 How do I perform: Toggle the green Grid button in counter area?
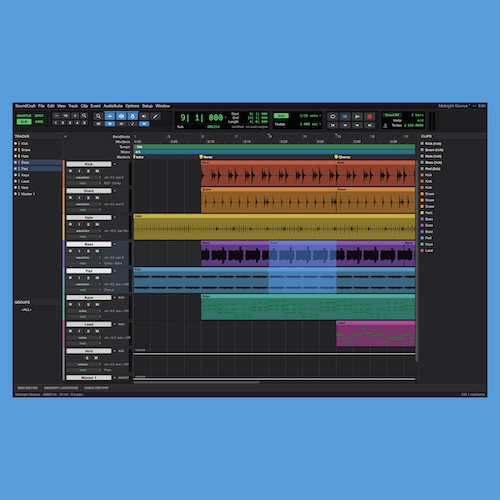pyautogui.click(x=281, y=116)
